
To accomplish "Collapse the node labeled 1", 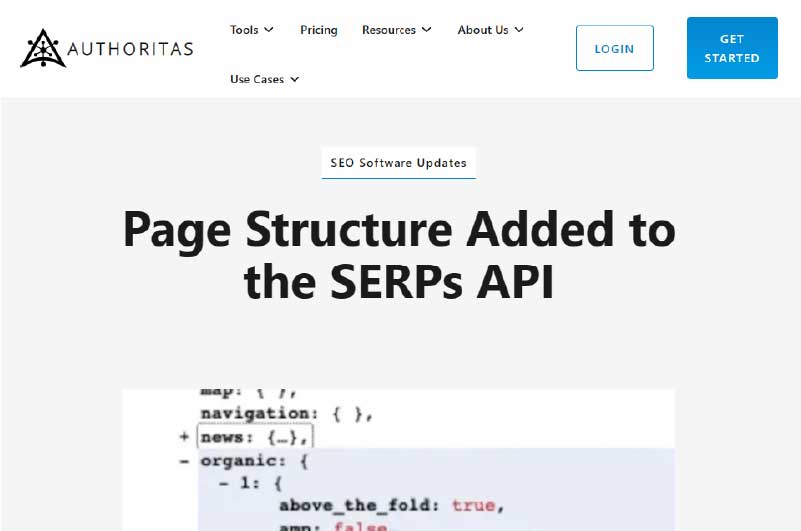I will [223, 483].
